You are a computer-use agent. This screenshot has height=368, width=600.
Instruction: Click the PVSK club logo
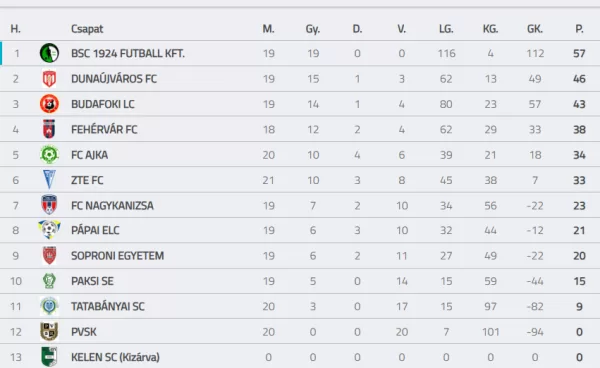point(49,332)
